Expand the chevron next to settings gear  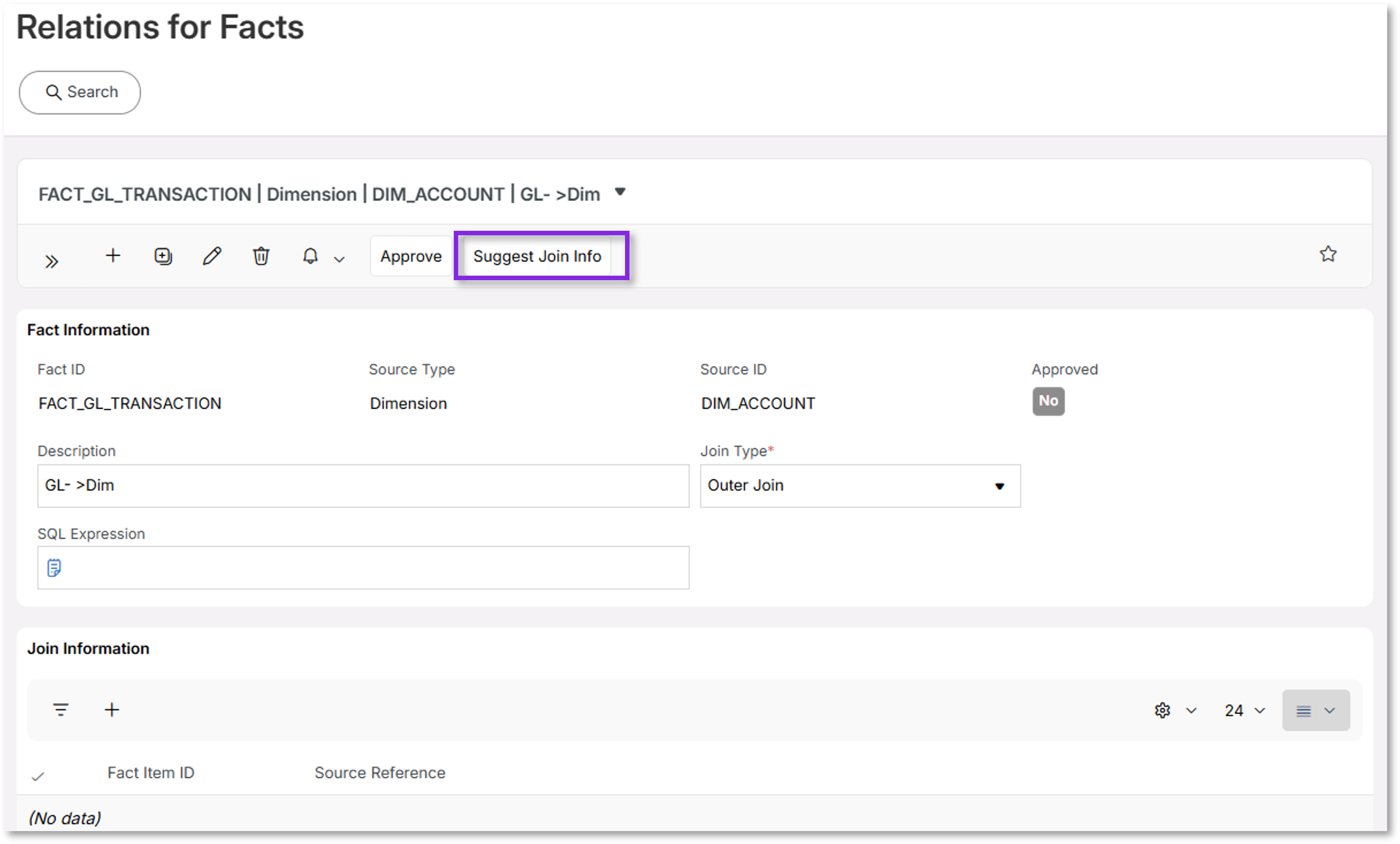click(1191, 711)
